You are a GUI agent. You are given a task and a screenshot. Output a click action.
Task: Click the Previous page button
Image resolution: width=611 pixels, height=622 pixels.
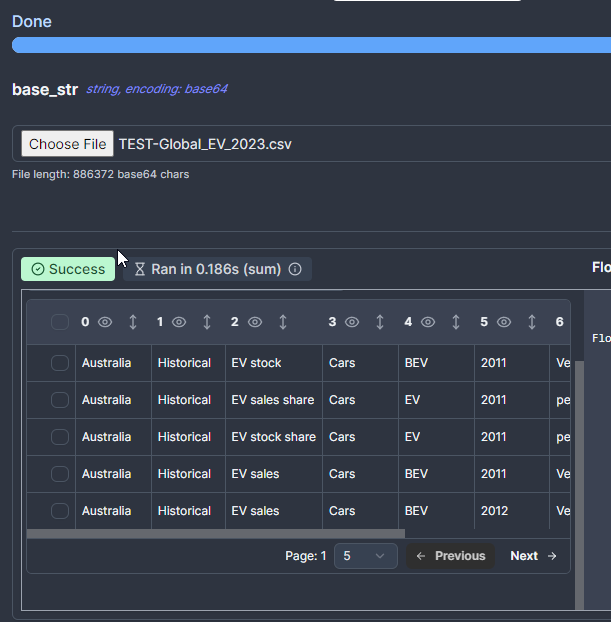pyautogui.click(x=450, y=556)
